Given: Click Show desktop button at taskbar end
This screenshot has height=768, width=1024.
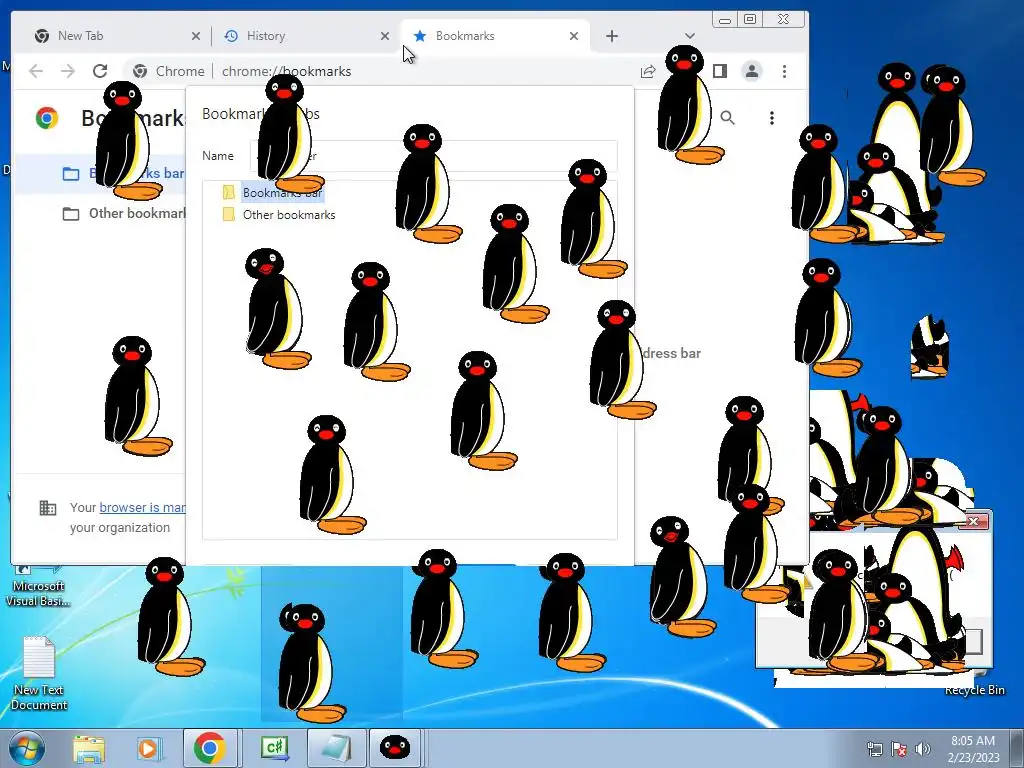Looking at the screenshot, I should [x=1017, y=748].
